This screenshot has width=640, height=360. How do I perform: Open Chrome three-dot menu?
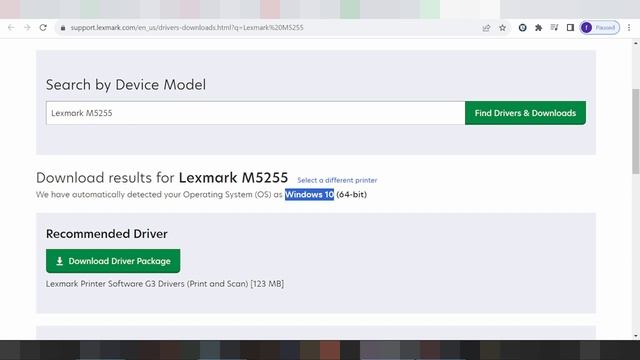pos(629,28)
